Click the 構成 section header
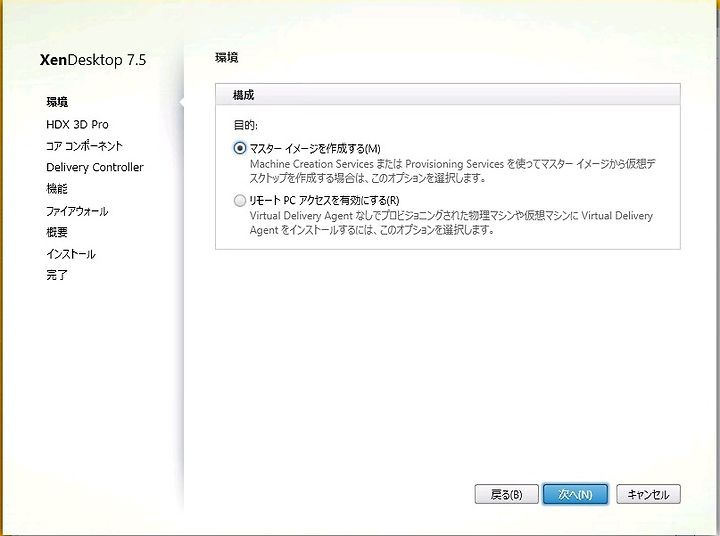Viewport: 720px width, 536px height. point(448,95)
